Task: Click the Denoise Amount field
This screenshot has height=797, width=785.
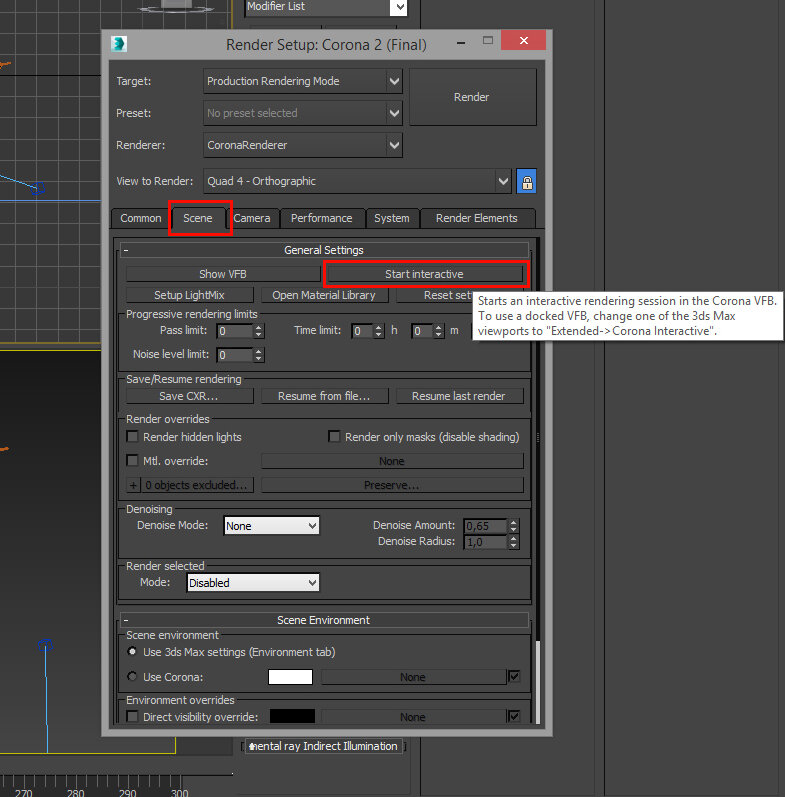Action: coord(486,526)
